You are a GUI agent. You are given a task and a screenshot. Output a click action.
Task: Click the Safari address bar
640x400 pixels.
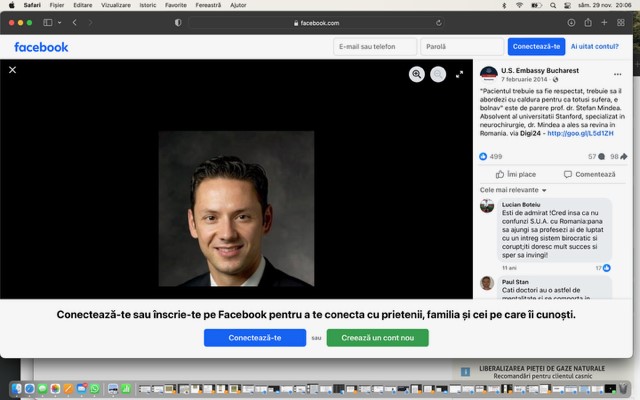316,23
